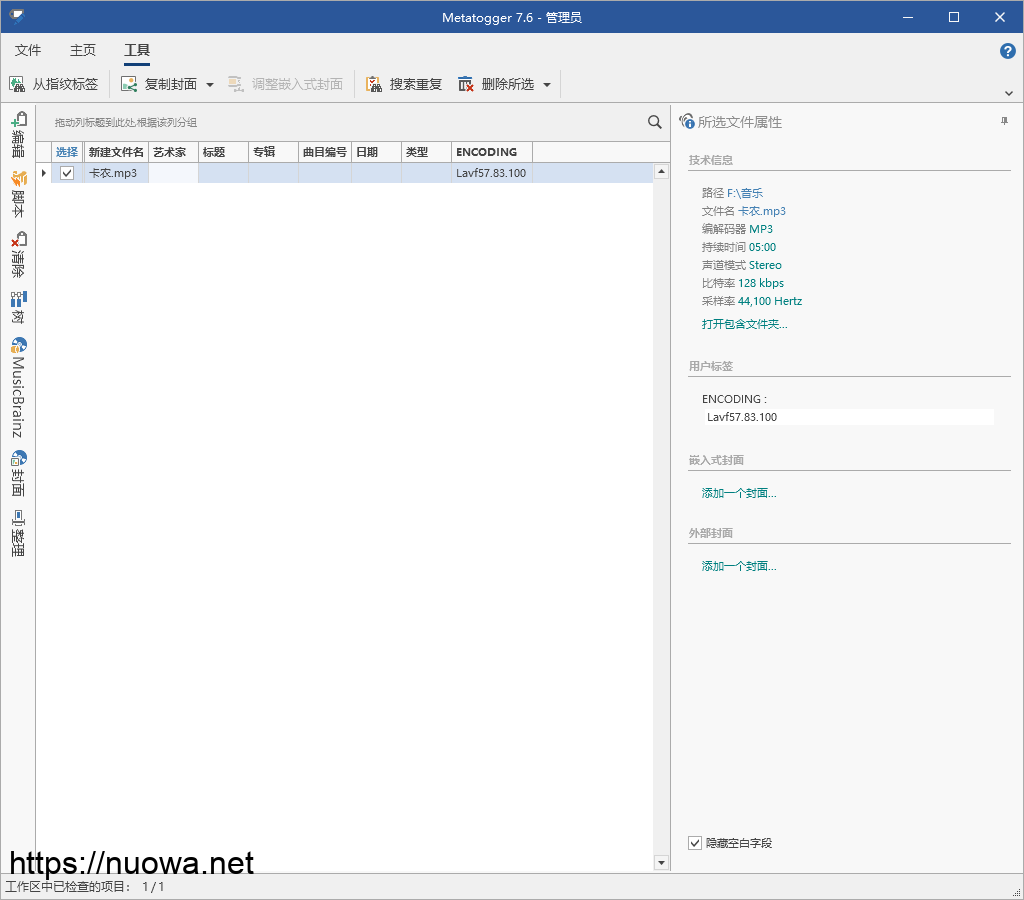Toggle the 隐藏空白字段 checkbox

pos(695,843)
